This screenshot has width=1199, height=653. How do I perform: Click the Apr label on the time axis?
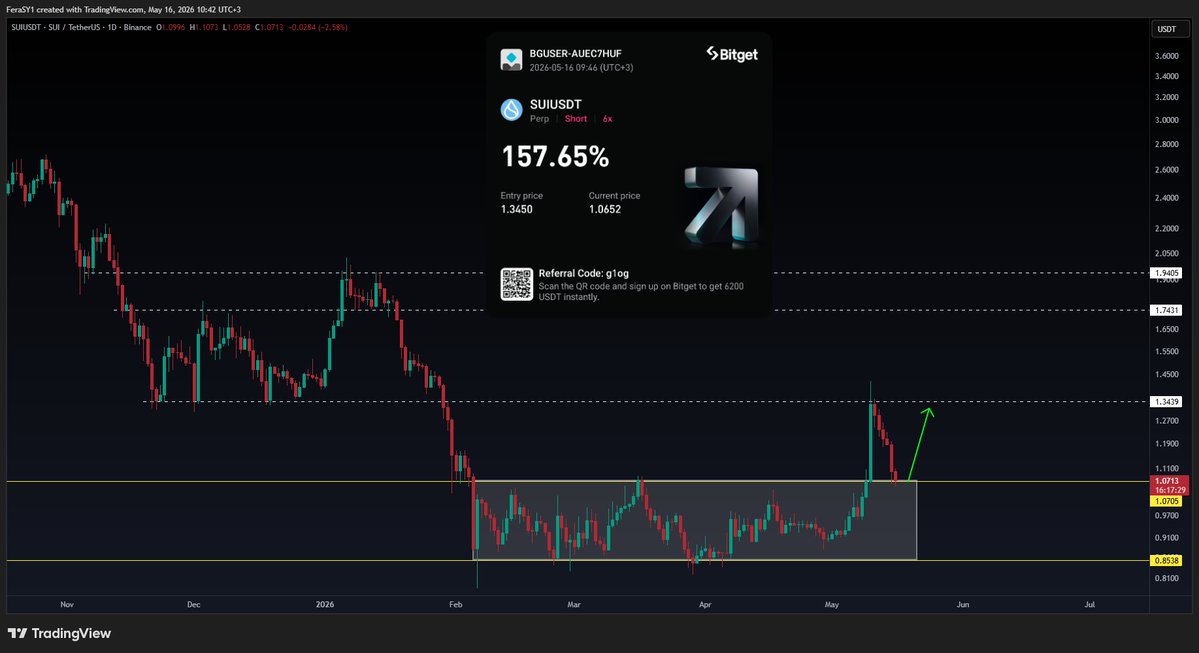tap(705, 604)
